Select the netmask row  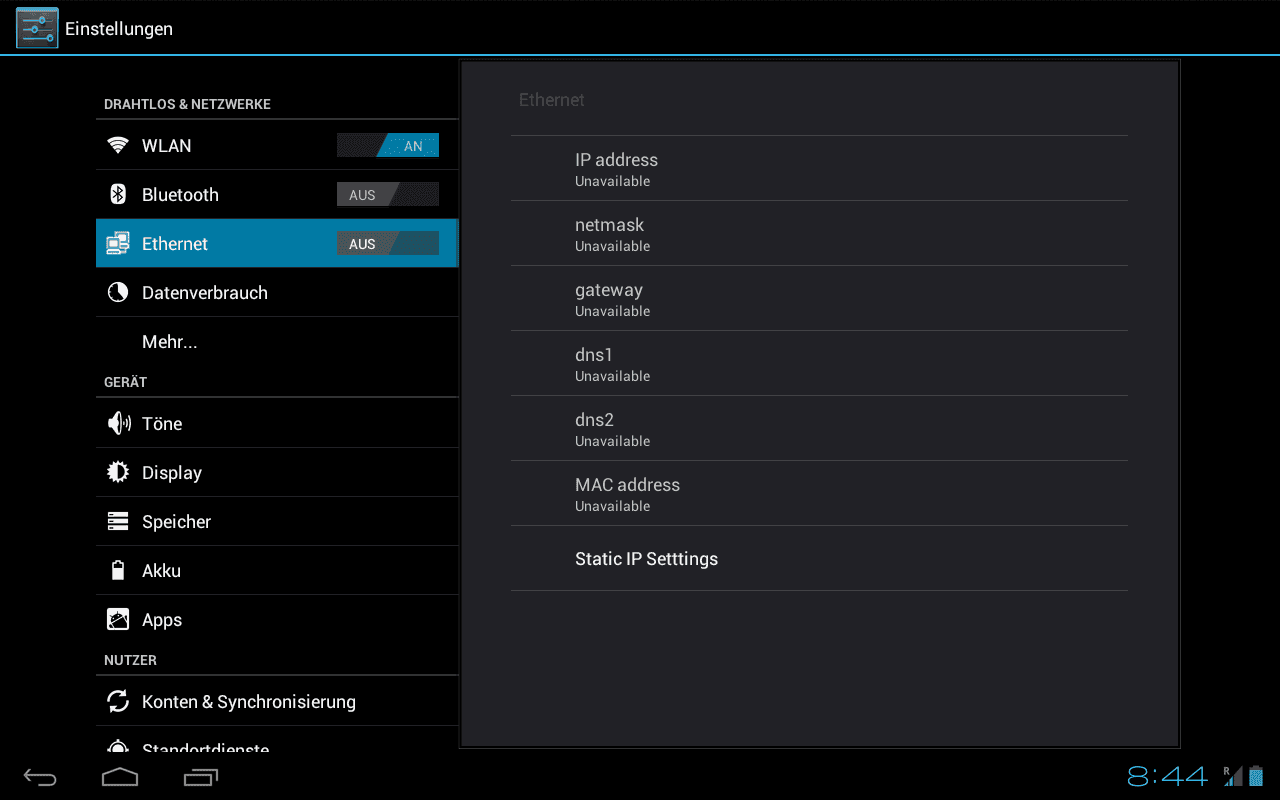click(819, 233)
